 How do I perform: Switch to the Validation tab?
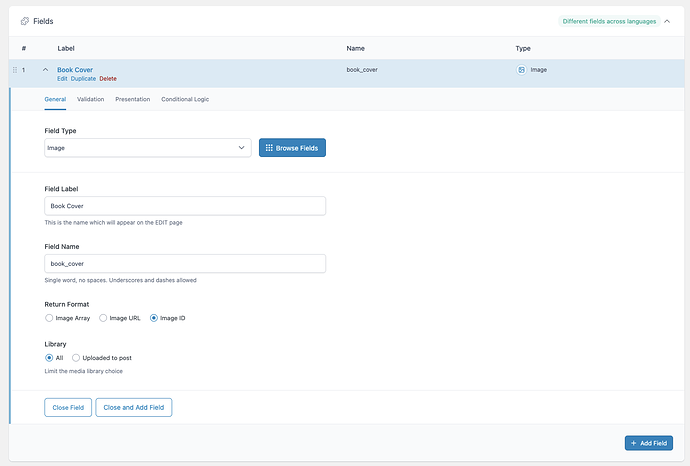90,99
